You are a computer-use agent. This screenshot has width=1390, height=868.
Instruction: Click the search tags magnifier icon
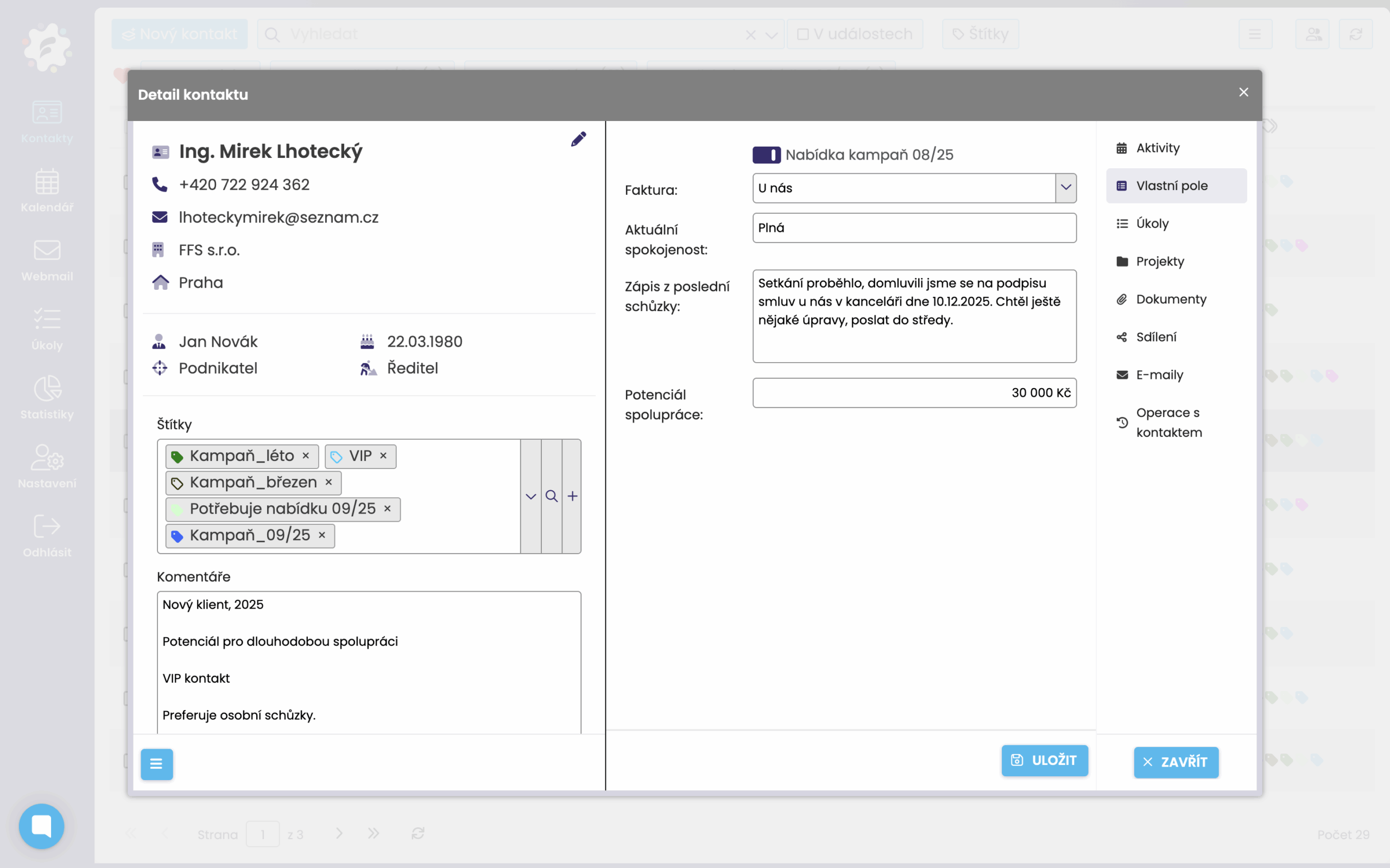(x=551, y=496)
